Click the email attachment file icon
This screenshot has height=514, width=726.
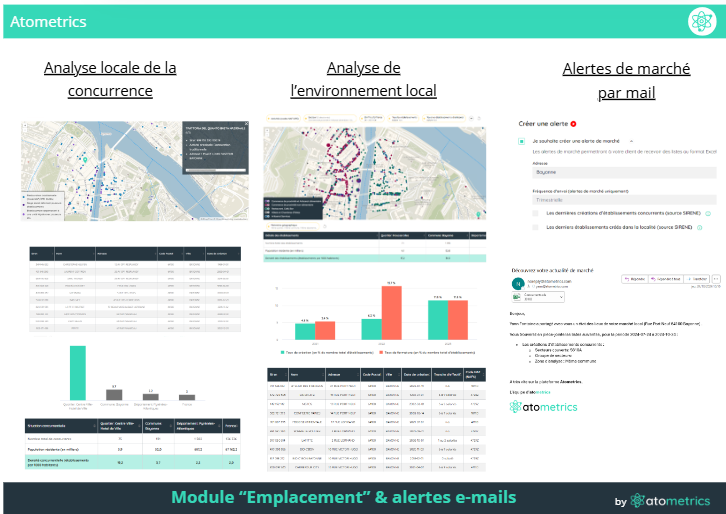coord(516,297)
